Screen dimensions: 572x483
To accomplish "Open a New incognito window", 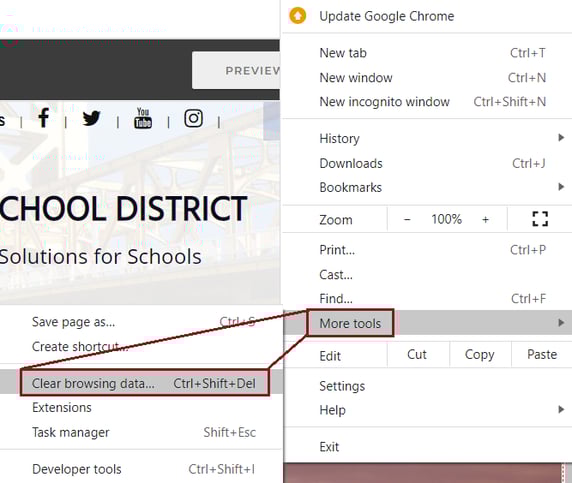I will (427, 101).
